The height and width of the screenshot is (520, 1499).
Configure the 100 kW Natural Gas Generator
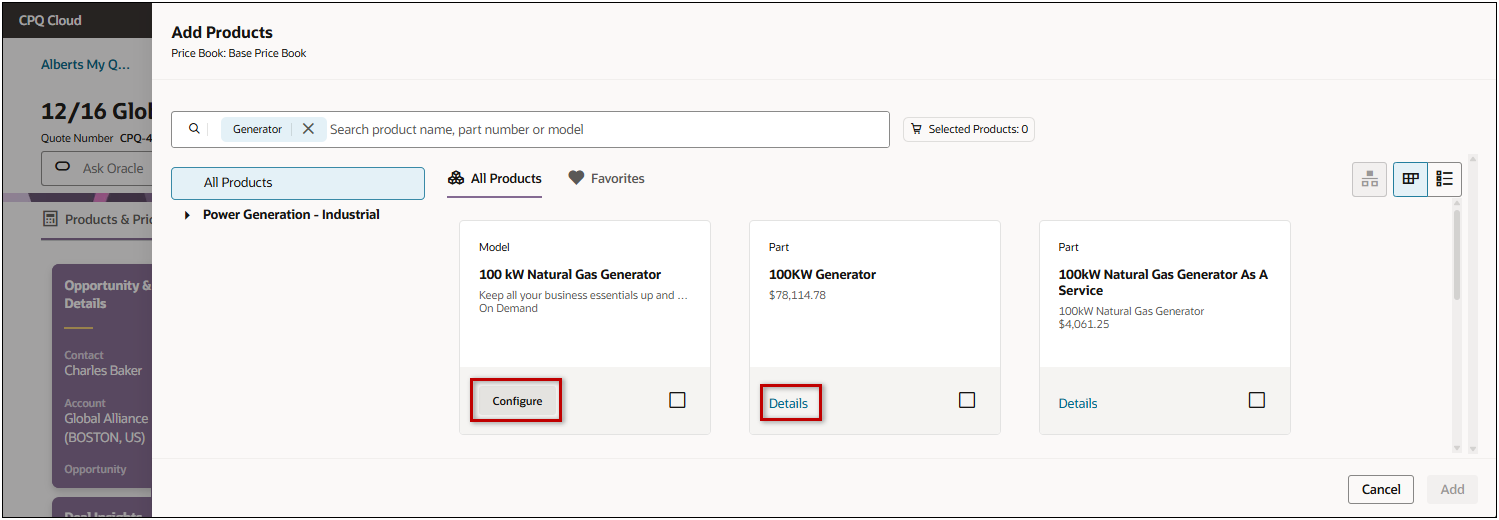517,401
